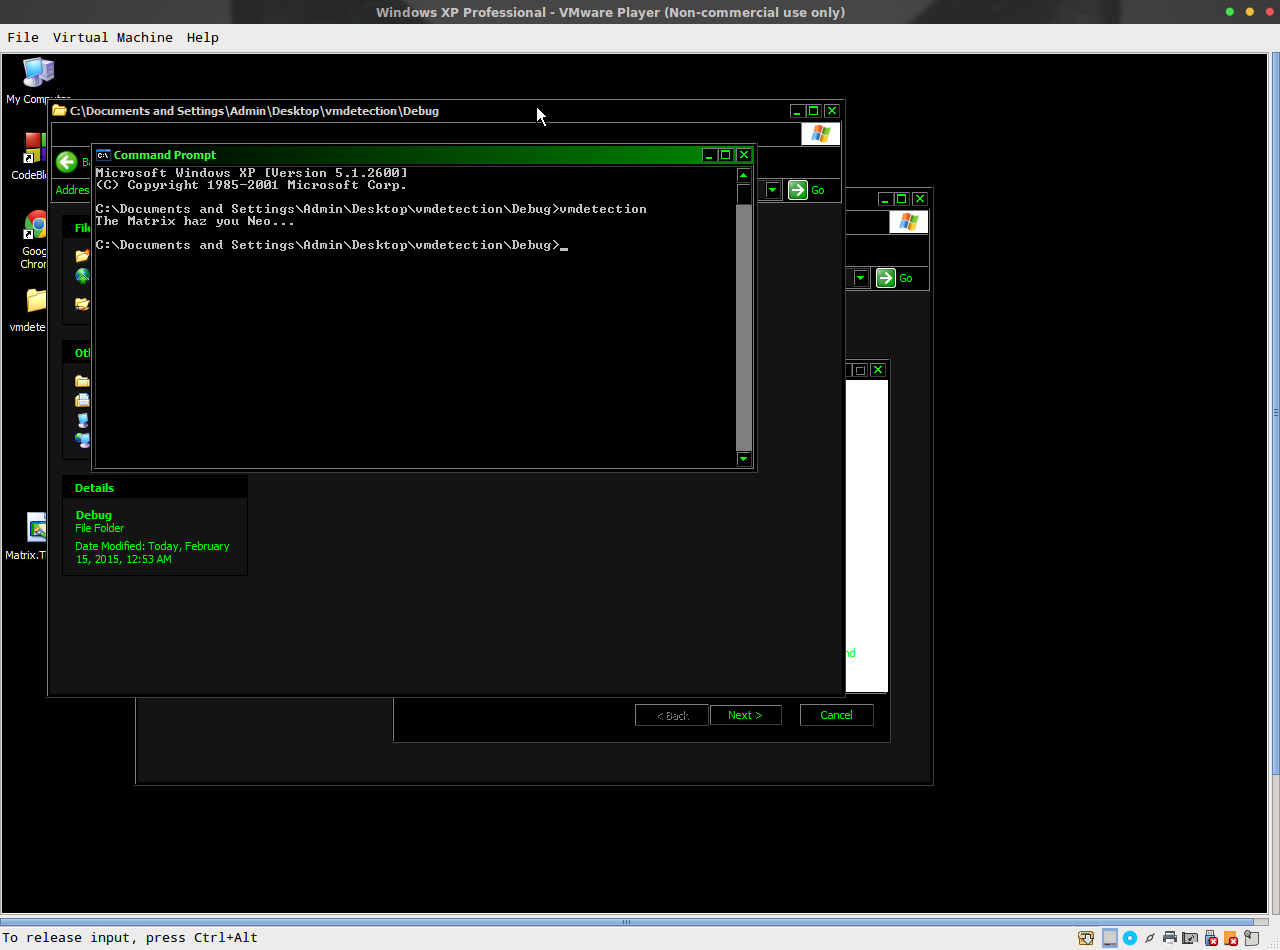
Task: Click Next button in wizard dialog
Action: click(746, 715)
